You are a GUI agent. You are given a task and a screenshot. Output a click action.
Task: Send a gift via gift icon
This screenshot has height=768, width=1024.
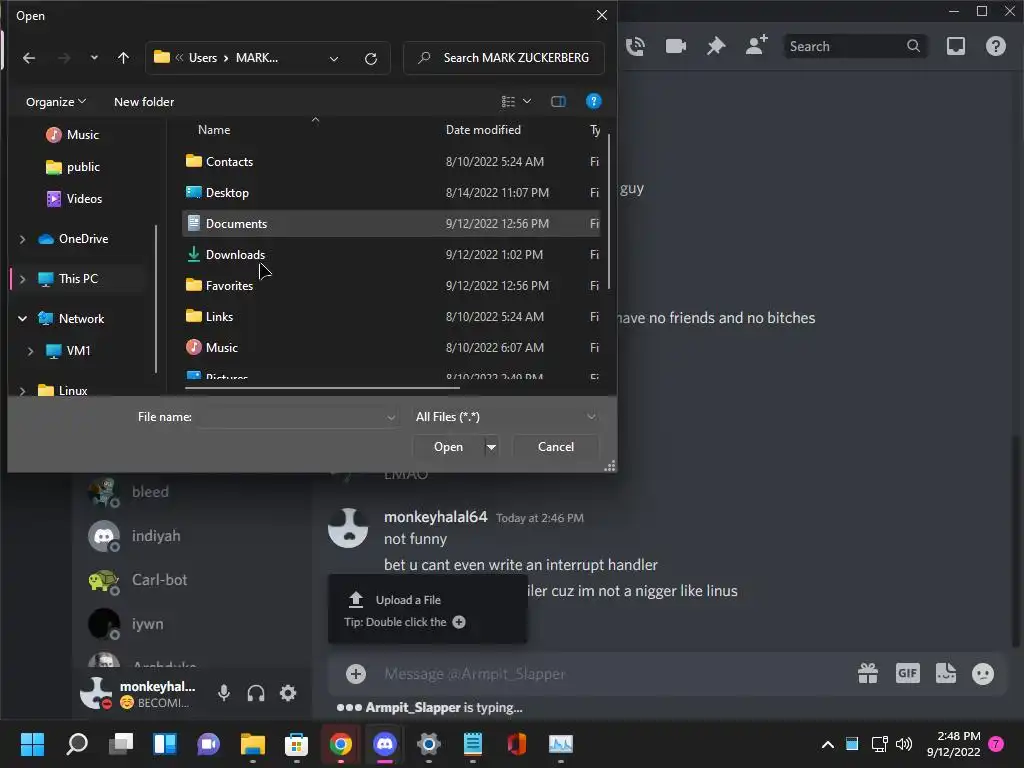[x=868, y=673]
